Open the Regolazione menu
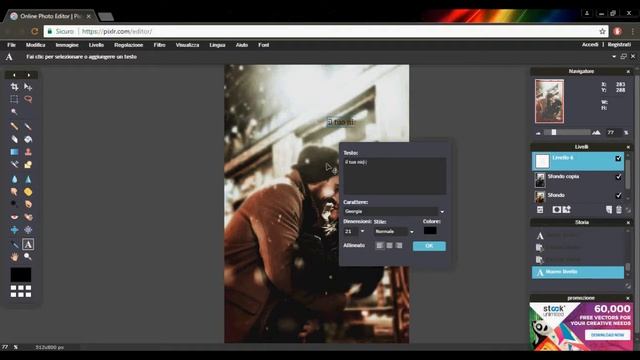Screen dimensions: 640x360 click(129, 45)
